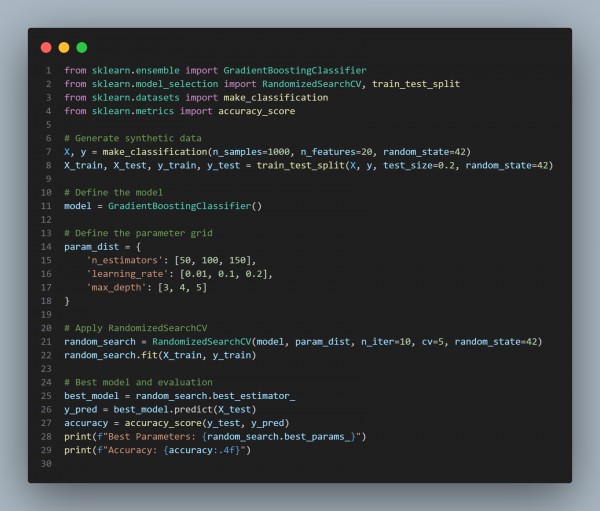This screenshot has width=600, height=511.
Task: Click line number 14 in the gutter
Action: 46,247
